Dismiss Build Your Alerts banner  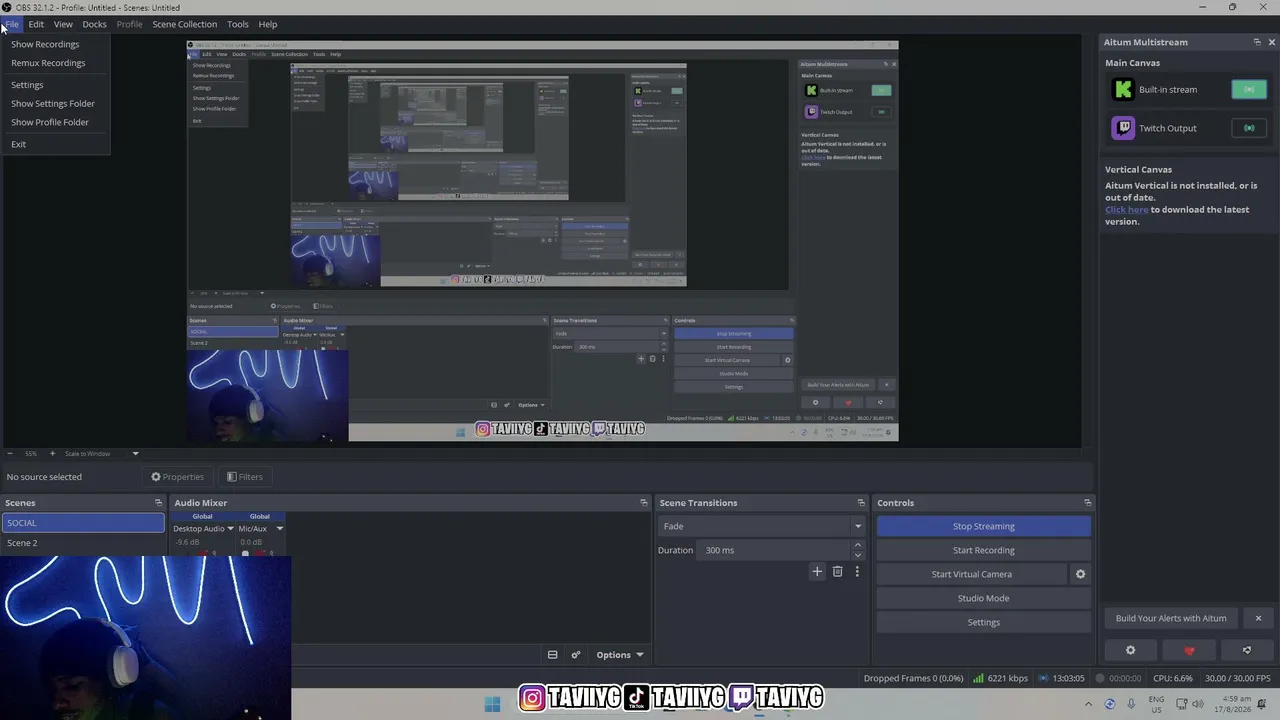tap(1258, 618)
